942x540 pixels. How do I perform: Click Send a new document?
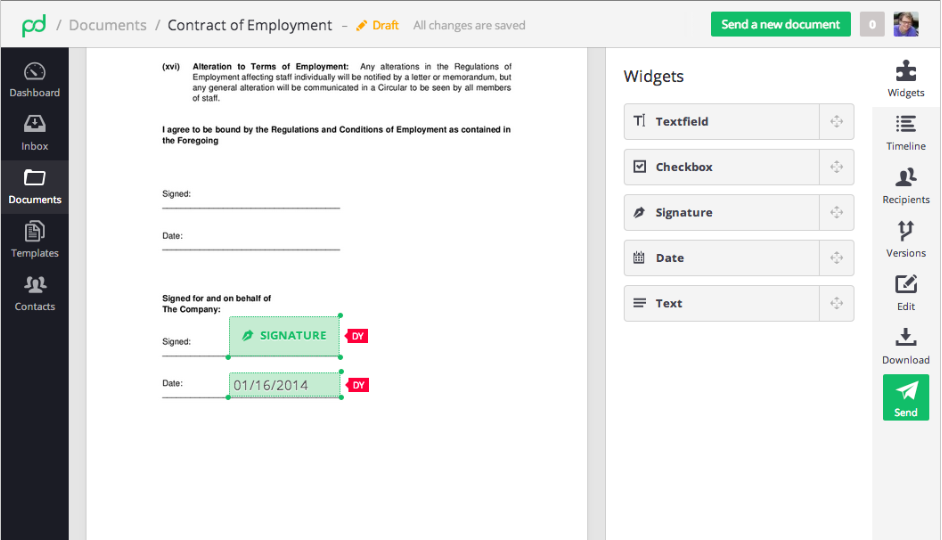[780, 24]
